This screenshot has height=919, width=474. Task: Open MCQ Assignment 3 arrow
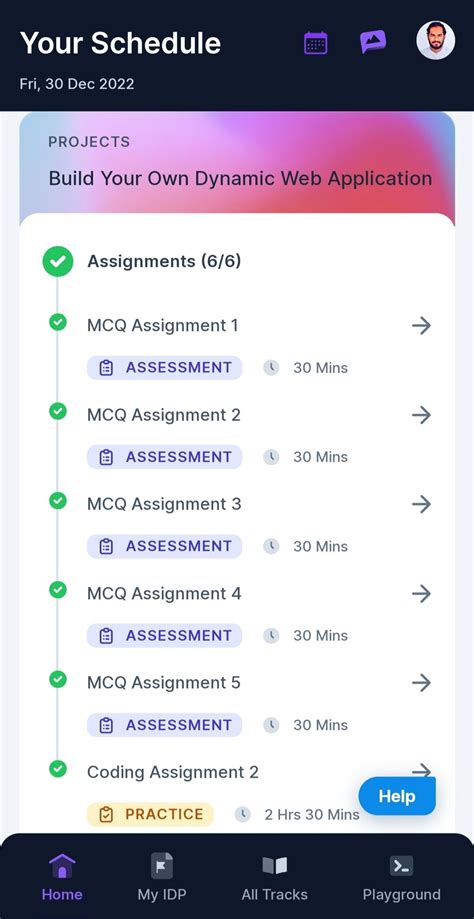[421, 504]
